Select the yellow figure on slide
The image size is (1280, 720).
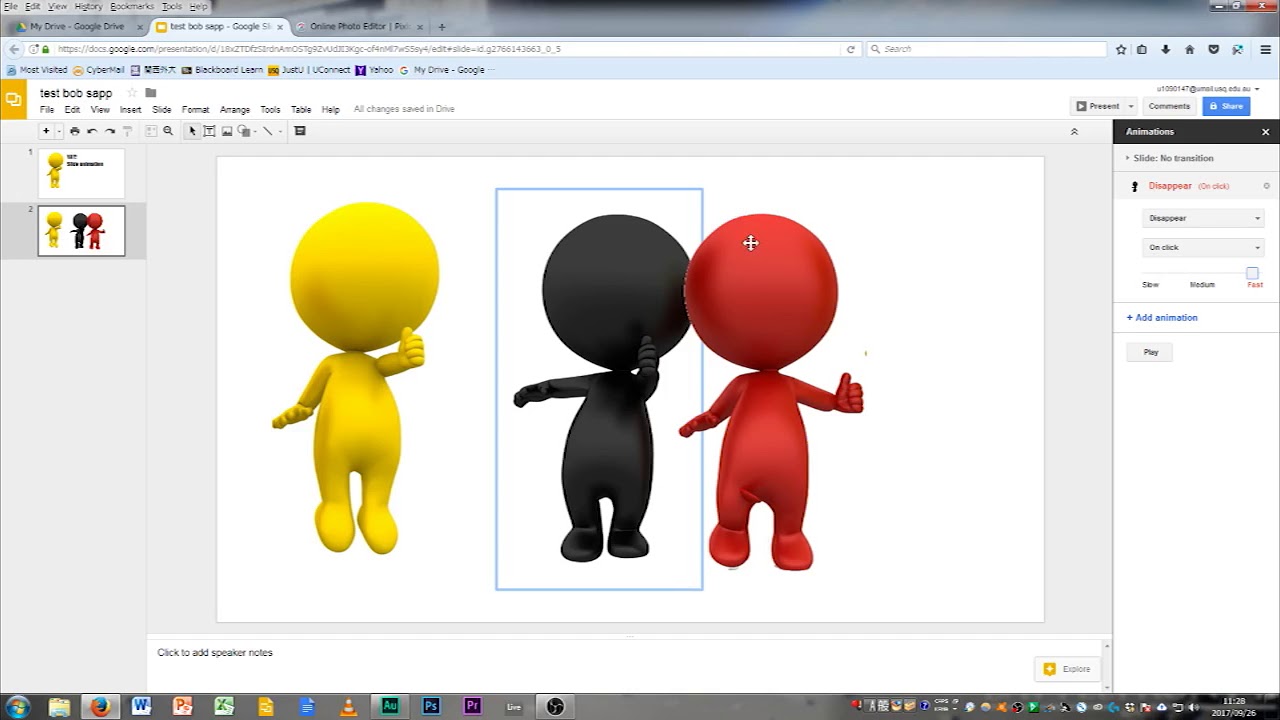click(357, 378)
